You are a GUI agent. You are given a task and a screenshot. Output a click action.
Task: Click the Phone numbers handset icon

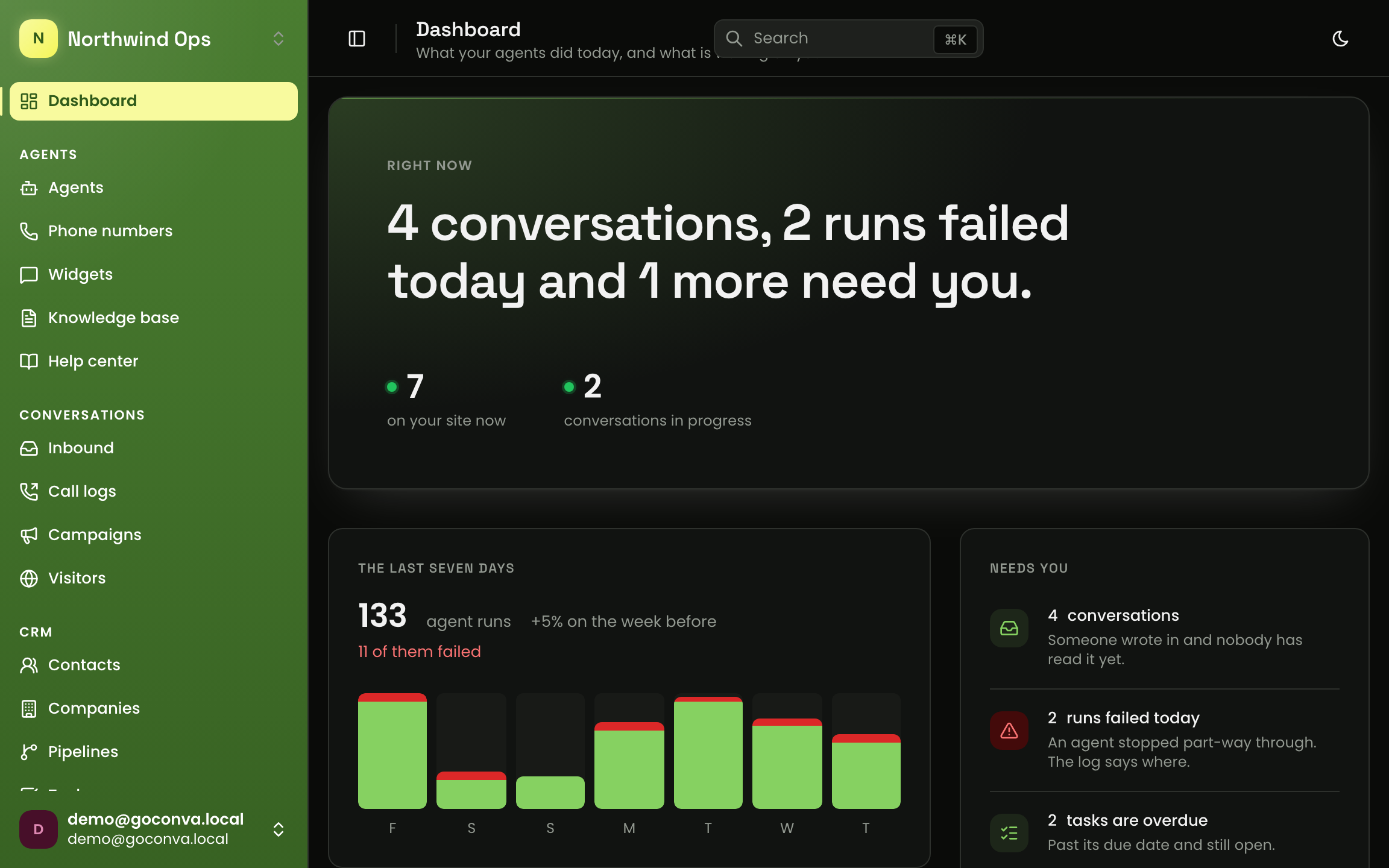pos(29,231)
